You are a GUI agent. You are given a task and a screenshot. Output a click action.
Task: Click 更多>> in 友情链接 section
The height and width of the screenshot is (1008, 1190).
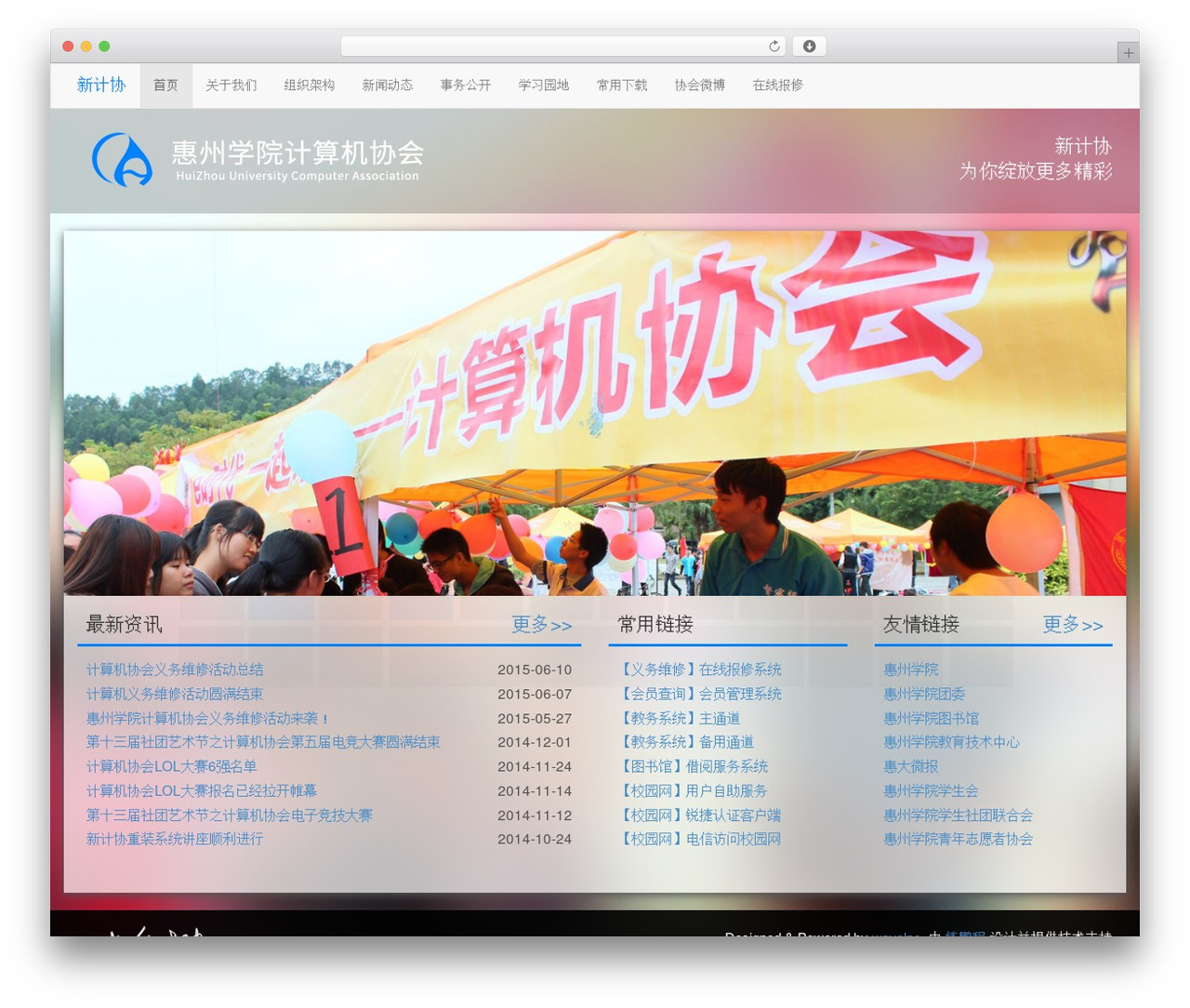[x=1073, y=625]
